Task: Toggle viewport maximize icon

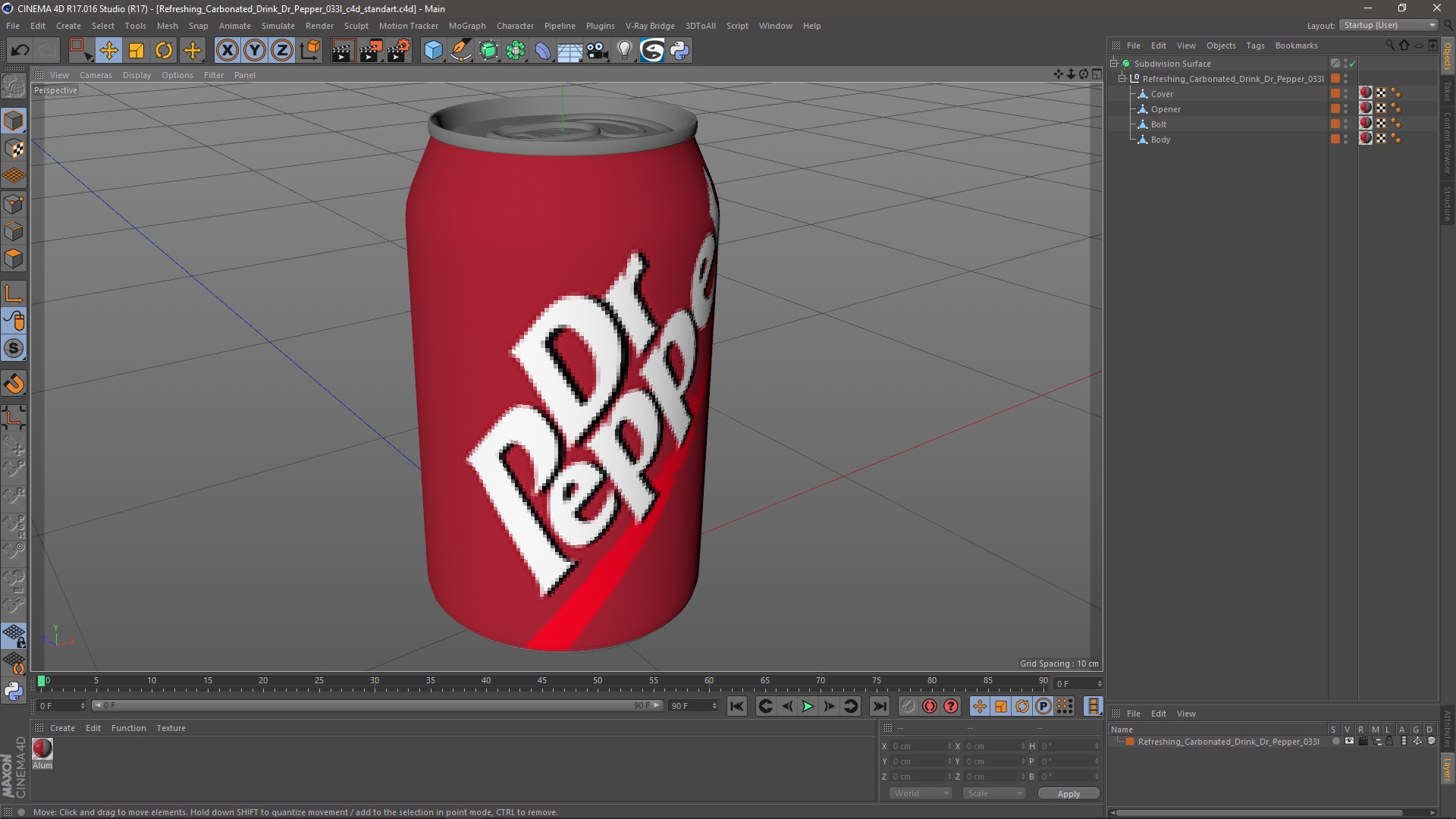Action: coord(1097,74)
